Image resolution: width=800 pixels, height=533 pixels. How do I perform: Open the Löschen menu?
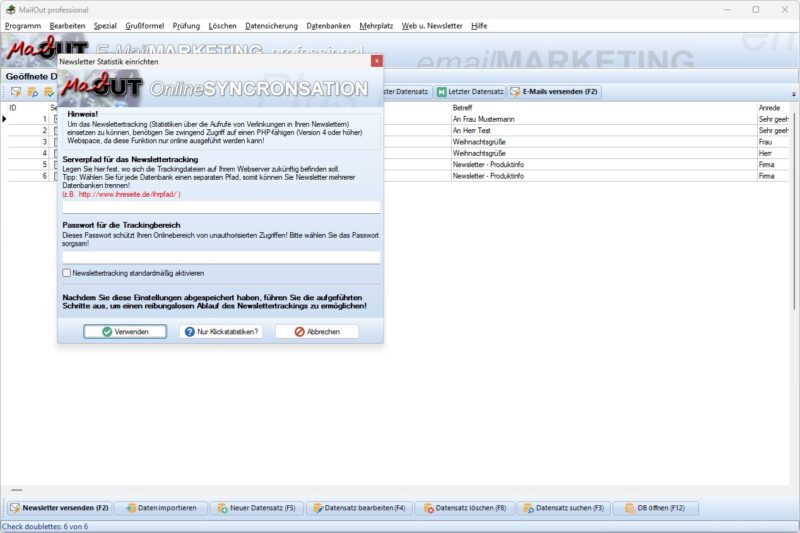(222, 26)
